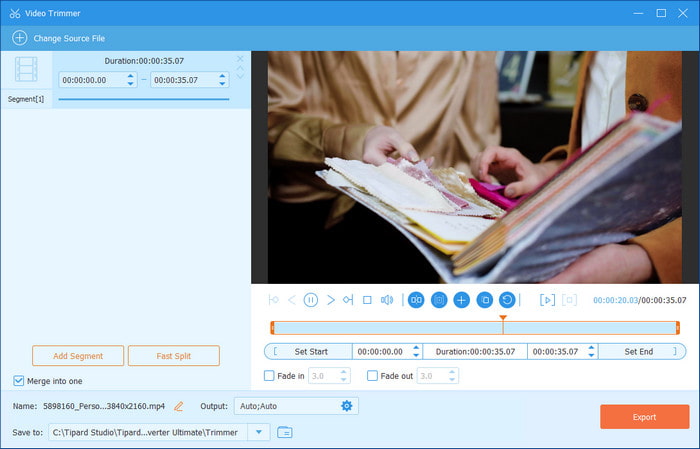The width and height of the screenshot is (700, 449).
Task: Increase segment end time 00:00:35.07 in the left panel
Action: 222,76
